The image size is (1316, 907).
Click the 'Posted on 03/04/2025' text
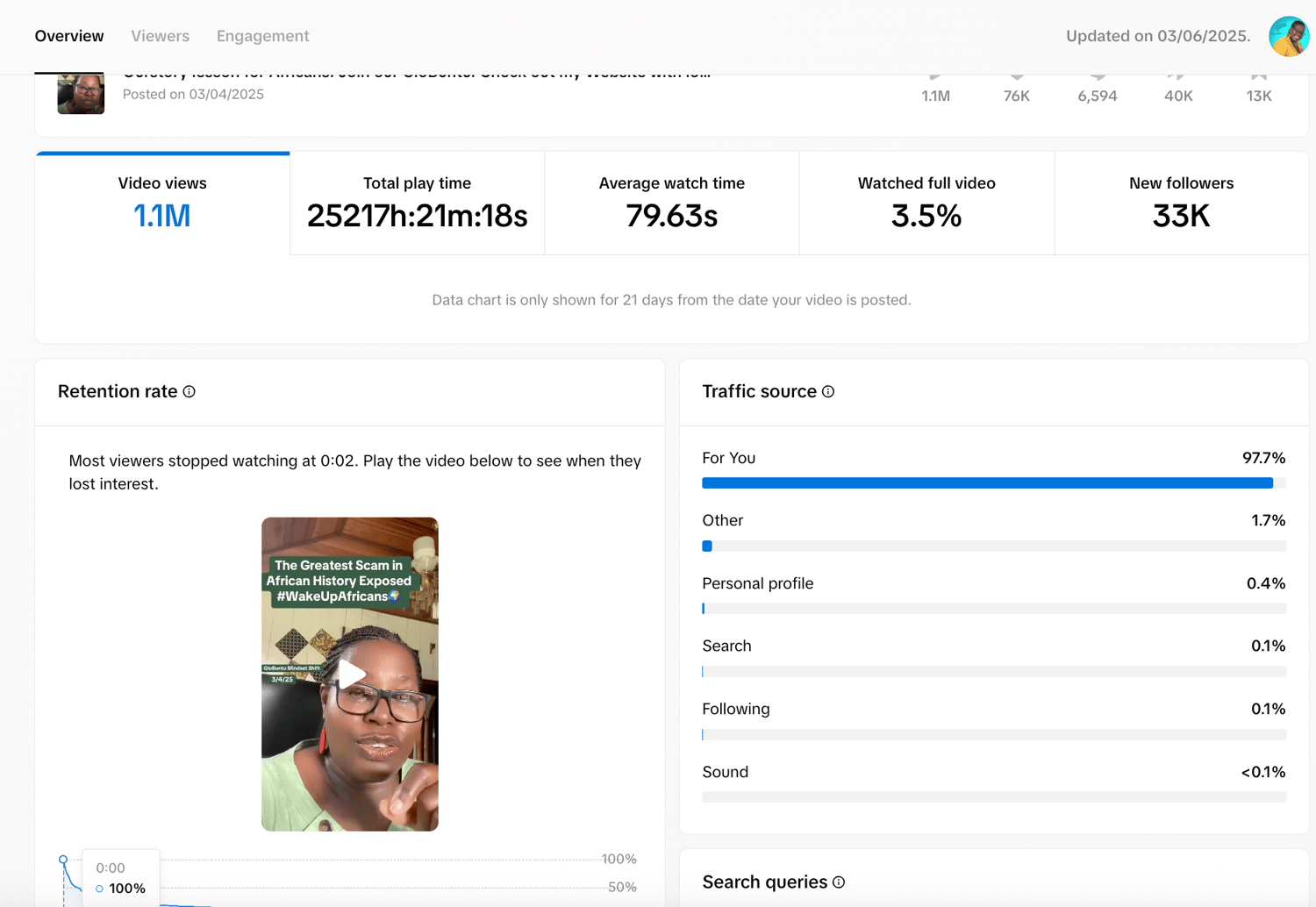[193, 94]
